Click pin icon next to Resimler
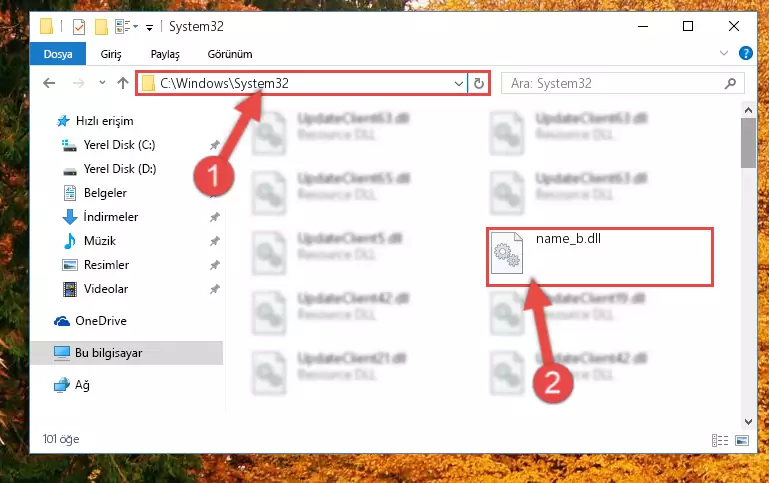The height and width of the screenshot is (483, 769). coord(215,265)
